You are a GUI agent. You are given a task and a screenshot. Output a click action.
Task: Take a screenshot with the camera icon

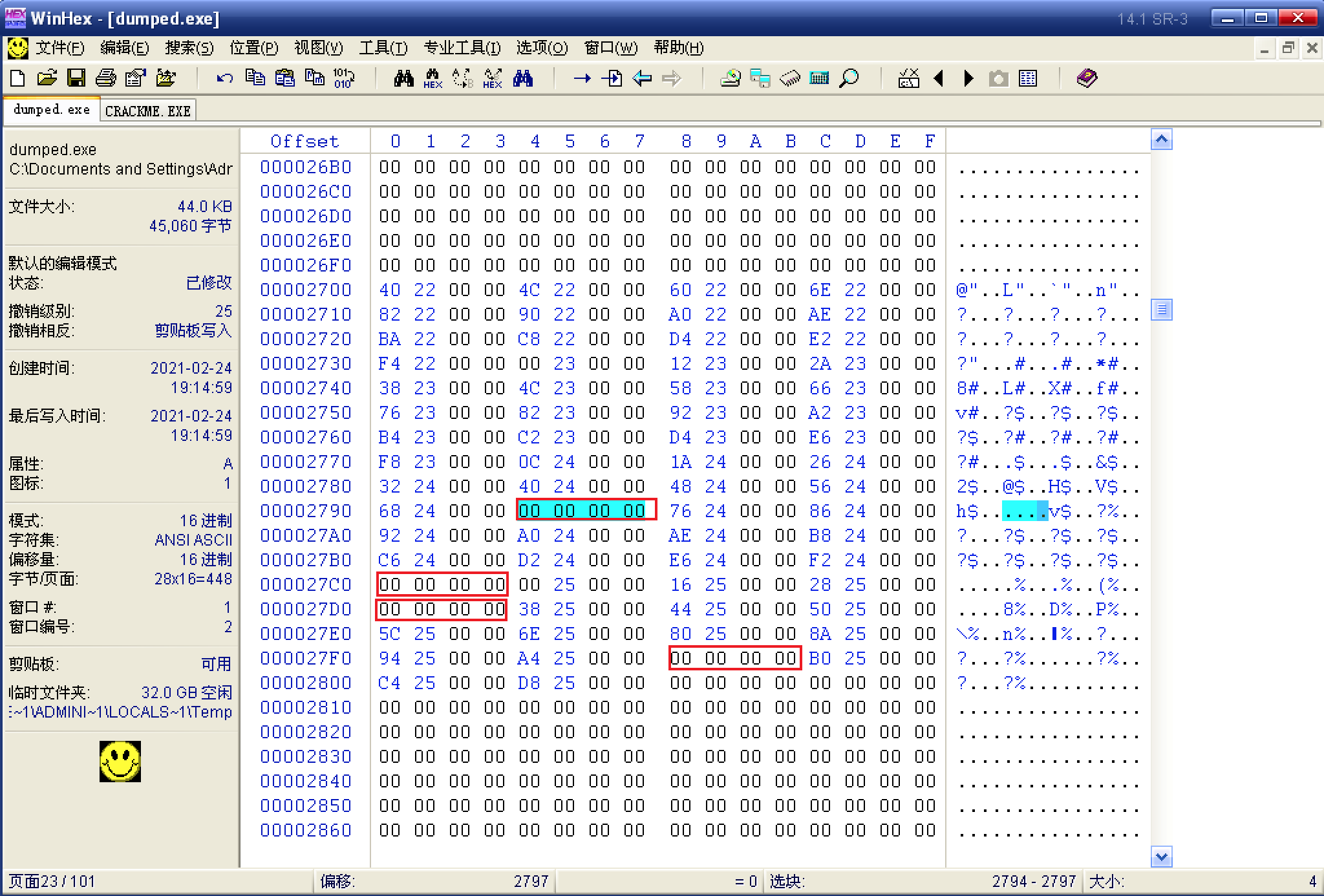click(999, 78)
